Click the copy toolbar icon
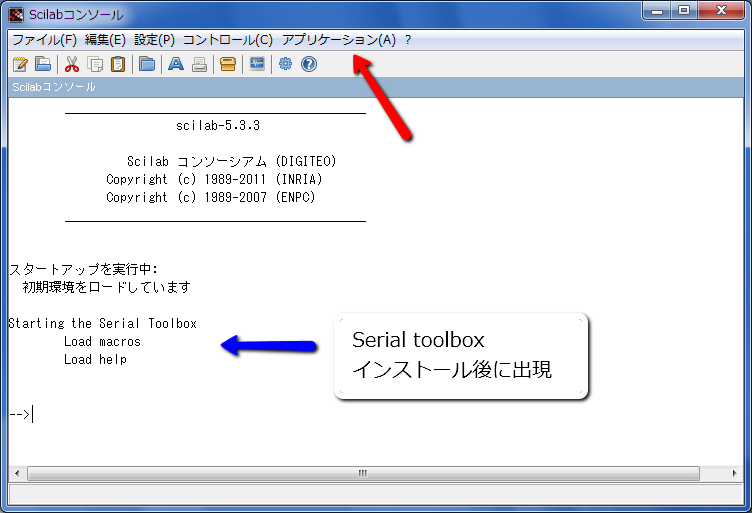The width and height of the screenshot is (752, 513). (95, 64)
